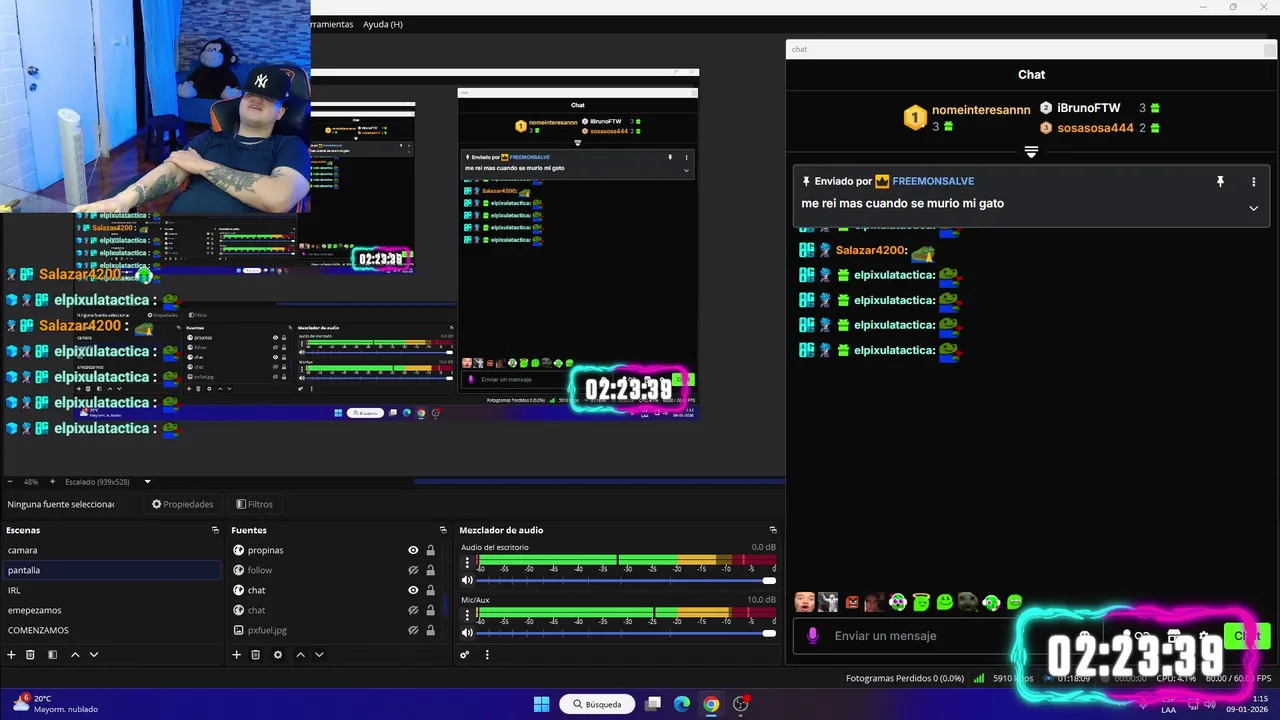Open weather widget showing 20°C

pos(55,704)
